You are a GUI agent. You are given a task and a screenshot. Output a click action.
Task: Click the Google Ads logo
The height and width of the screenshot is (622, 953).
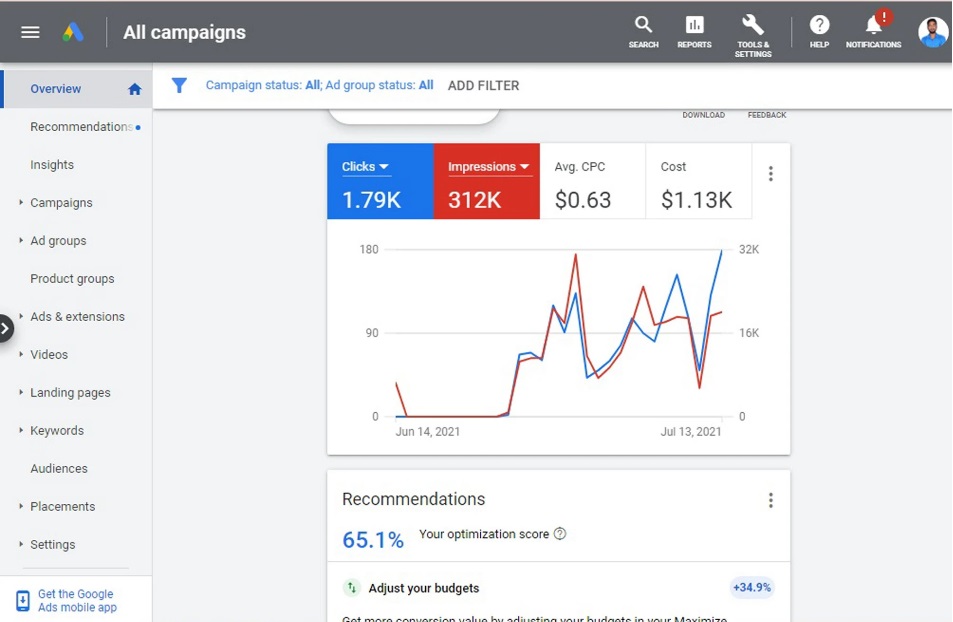[71, 31]
